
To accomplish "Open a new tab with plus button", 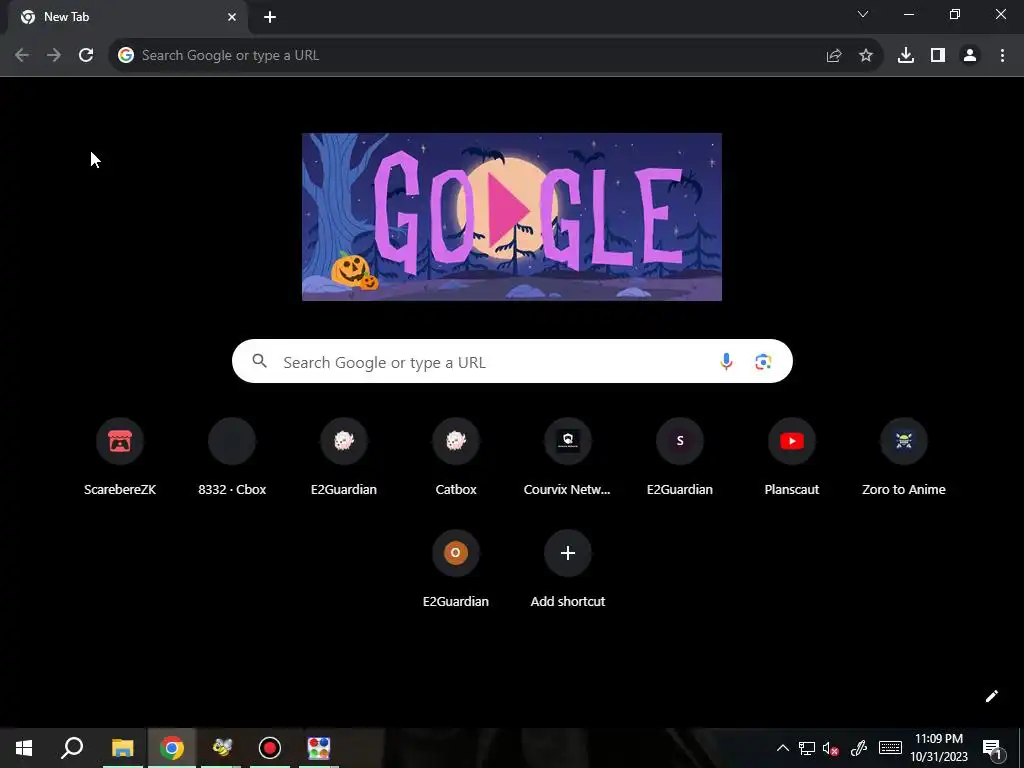I will pyautogui.click(x=270, y=17).
